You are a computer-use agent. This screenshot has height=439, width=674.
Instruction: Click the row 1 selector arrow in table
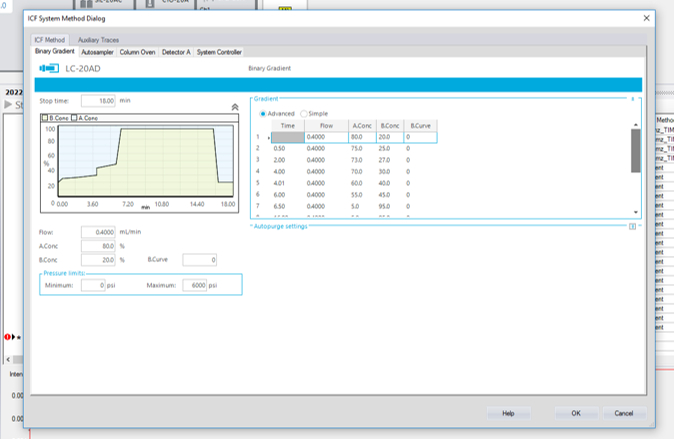(x=269, y=138)
